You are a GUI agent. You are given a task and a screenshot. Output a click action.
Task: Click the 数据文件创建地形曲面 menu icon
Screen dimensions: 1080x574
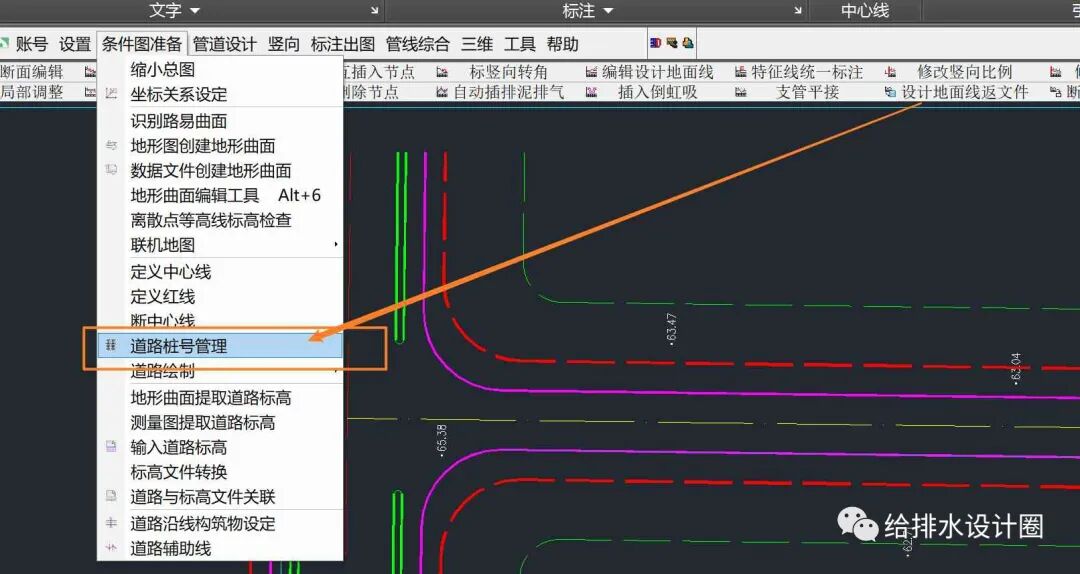click(x=111, y=170)
